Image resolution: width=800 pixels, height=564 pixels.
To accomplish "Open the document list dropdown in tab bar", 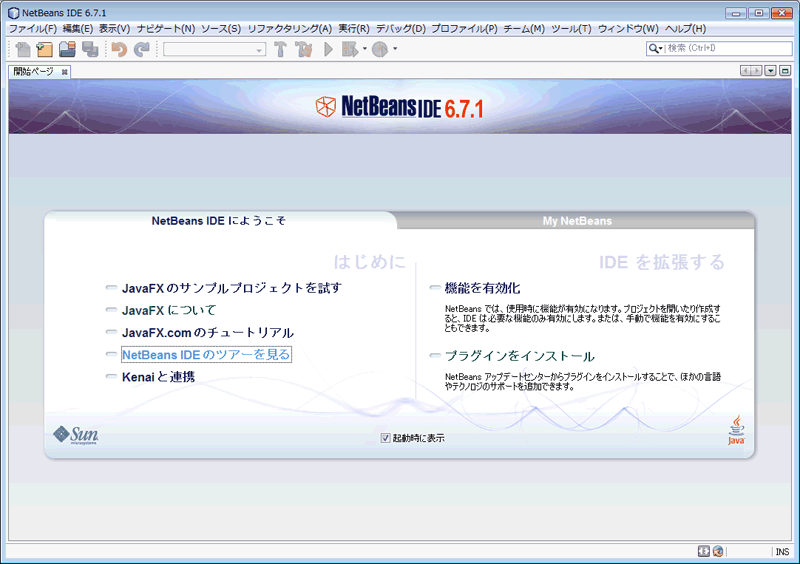I will click(x=770, y=71).
